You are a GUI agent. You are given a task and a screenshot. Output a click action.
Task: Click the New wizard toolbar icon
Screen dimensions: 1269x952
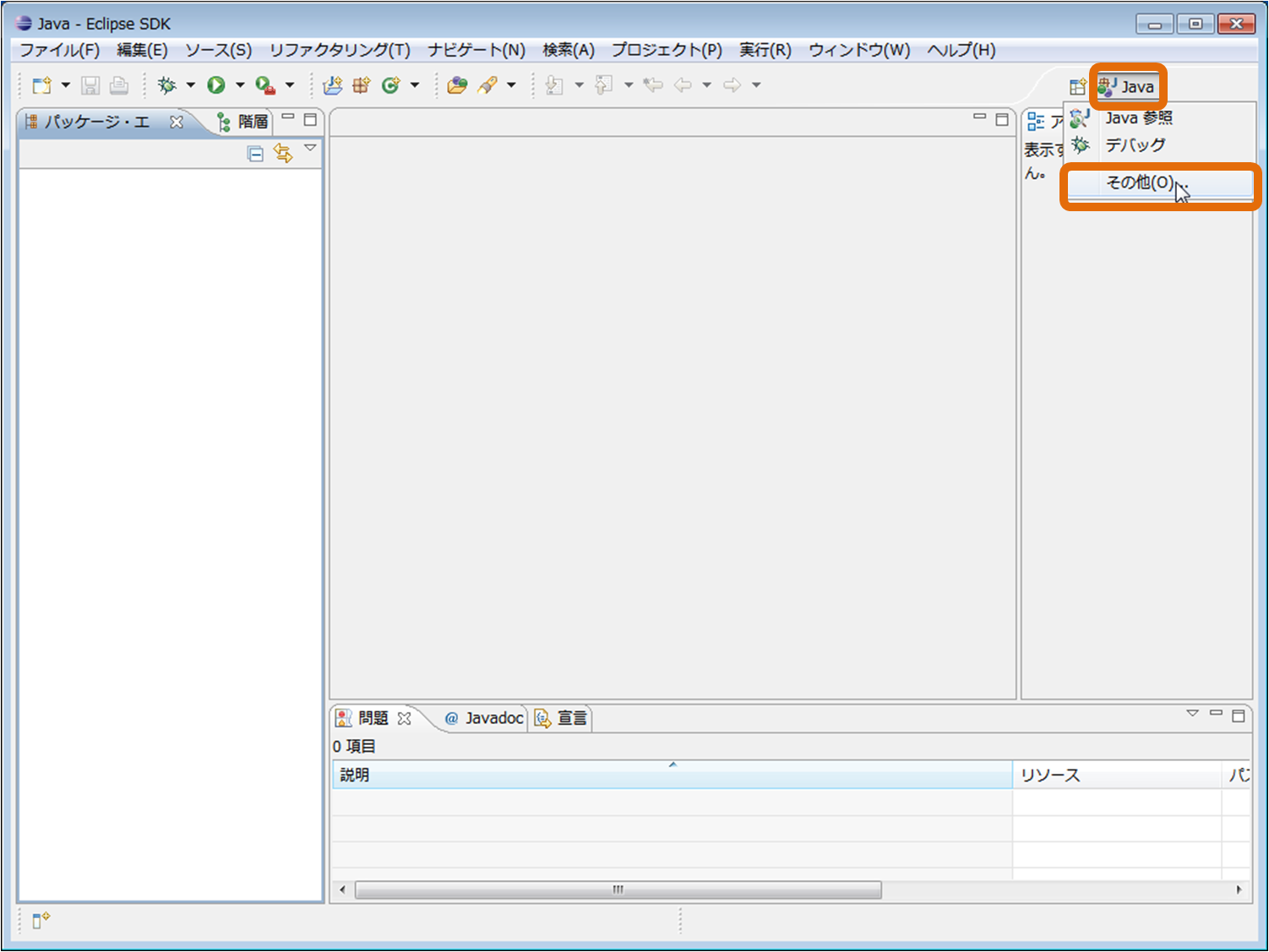pyautogui.click(x=41, y=85)
